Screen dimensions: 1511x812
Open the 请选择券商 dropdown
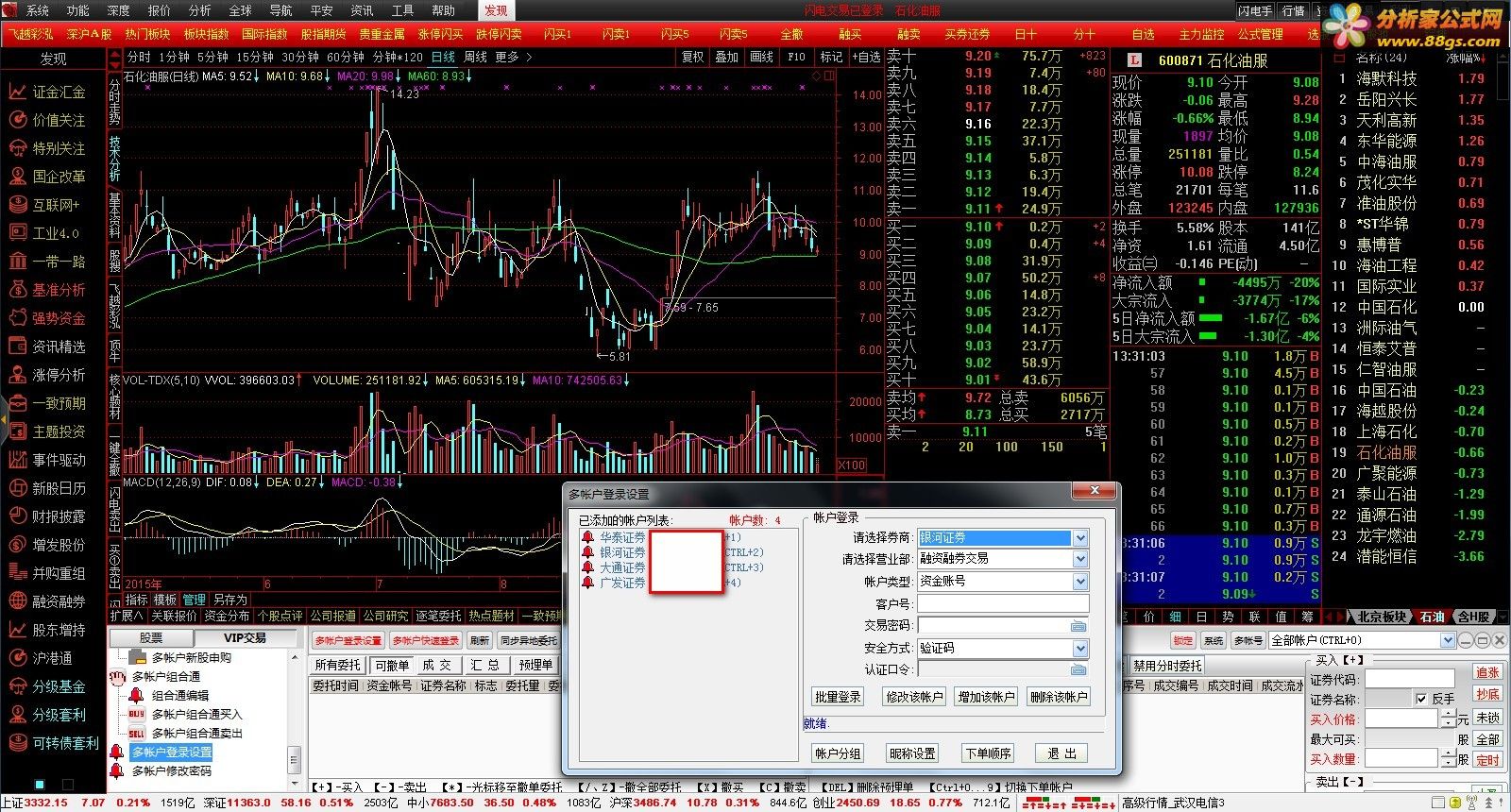(1080, 538)
